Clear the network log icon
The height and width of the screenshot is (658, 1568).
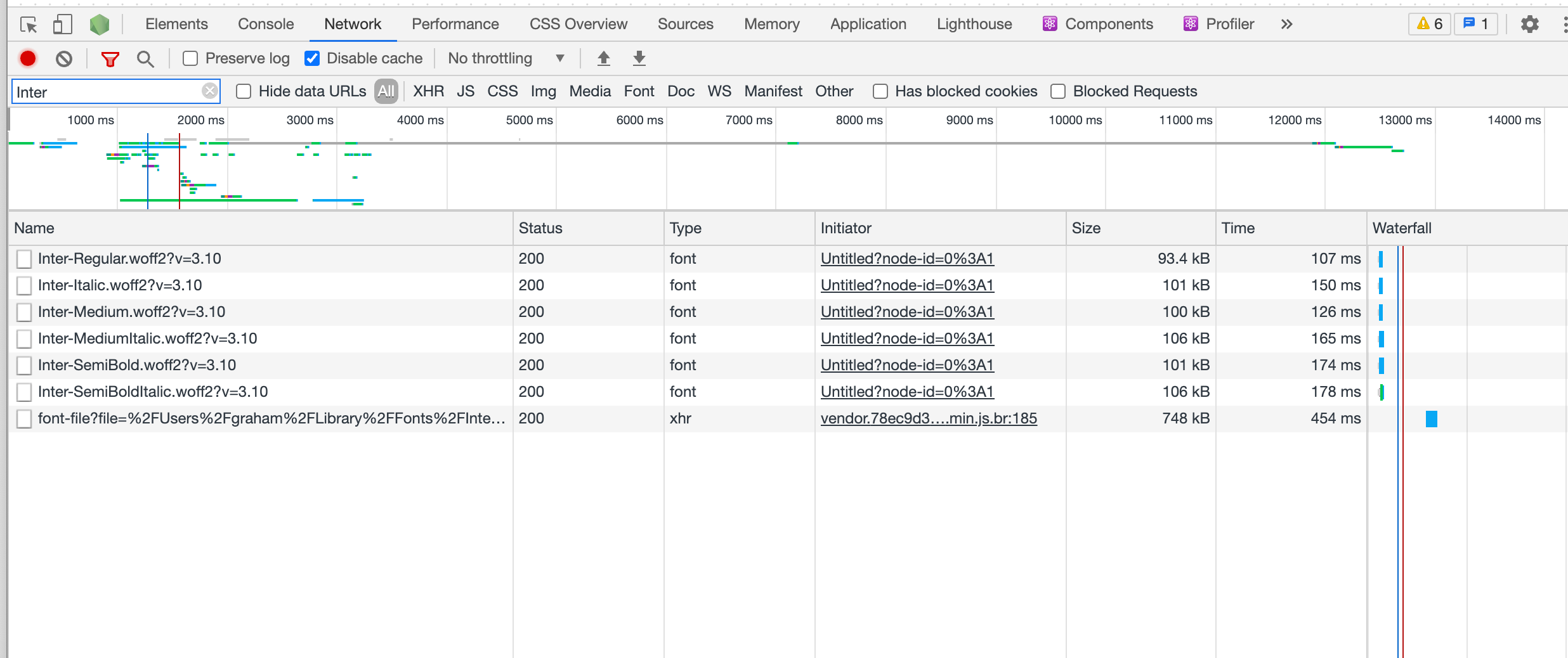coord(63,59)
